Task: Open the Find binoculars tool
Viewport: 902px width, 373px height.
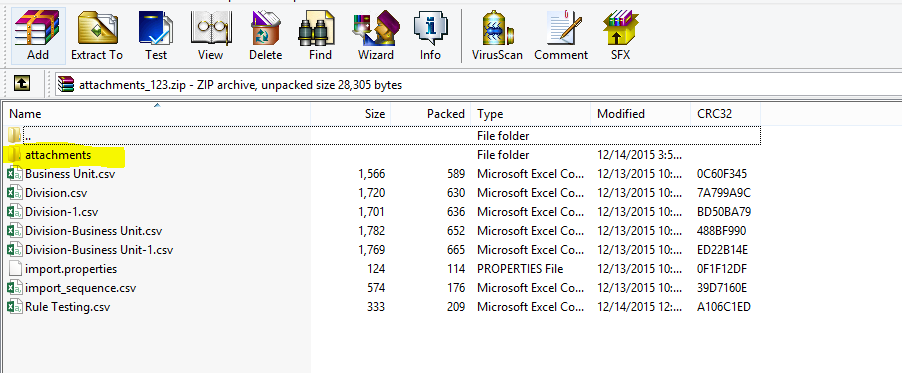Action: (320, 36)
